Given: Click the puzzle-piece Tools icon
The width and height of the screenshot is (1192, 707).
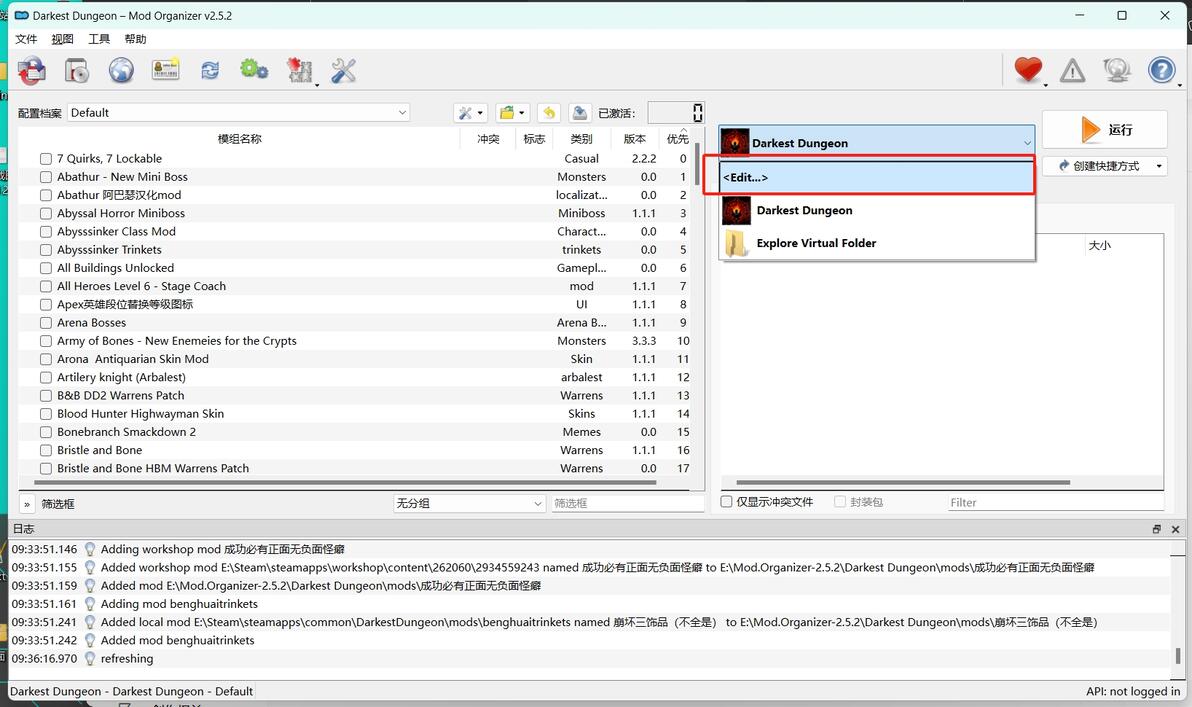Looking at the screenshot, I should (x=299, y=71).
